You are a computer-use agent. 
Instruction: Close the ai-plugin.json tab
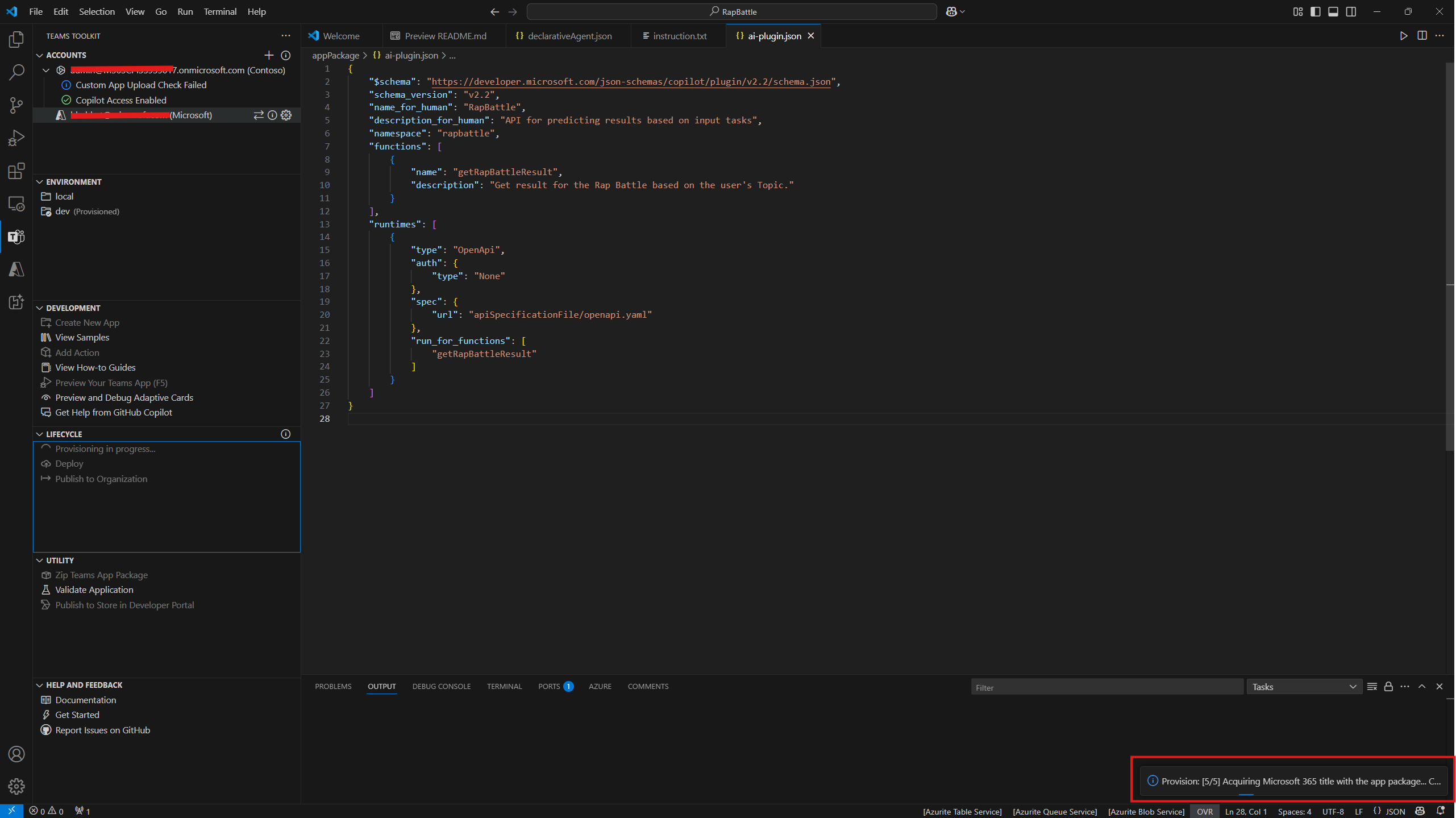click(812, 36)
